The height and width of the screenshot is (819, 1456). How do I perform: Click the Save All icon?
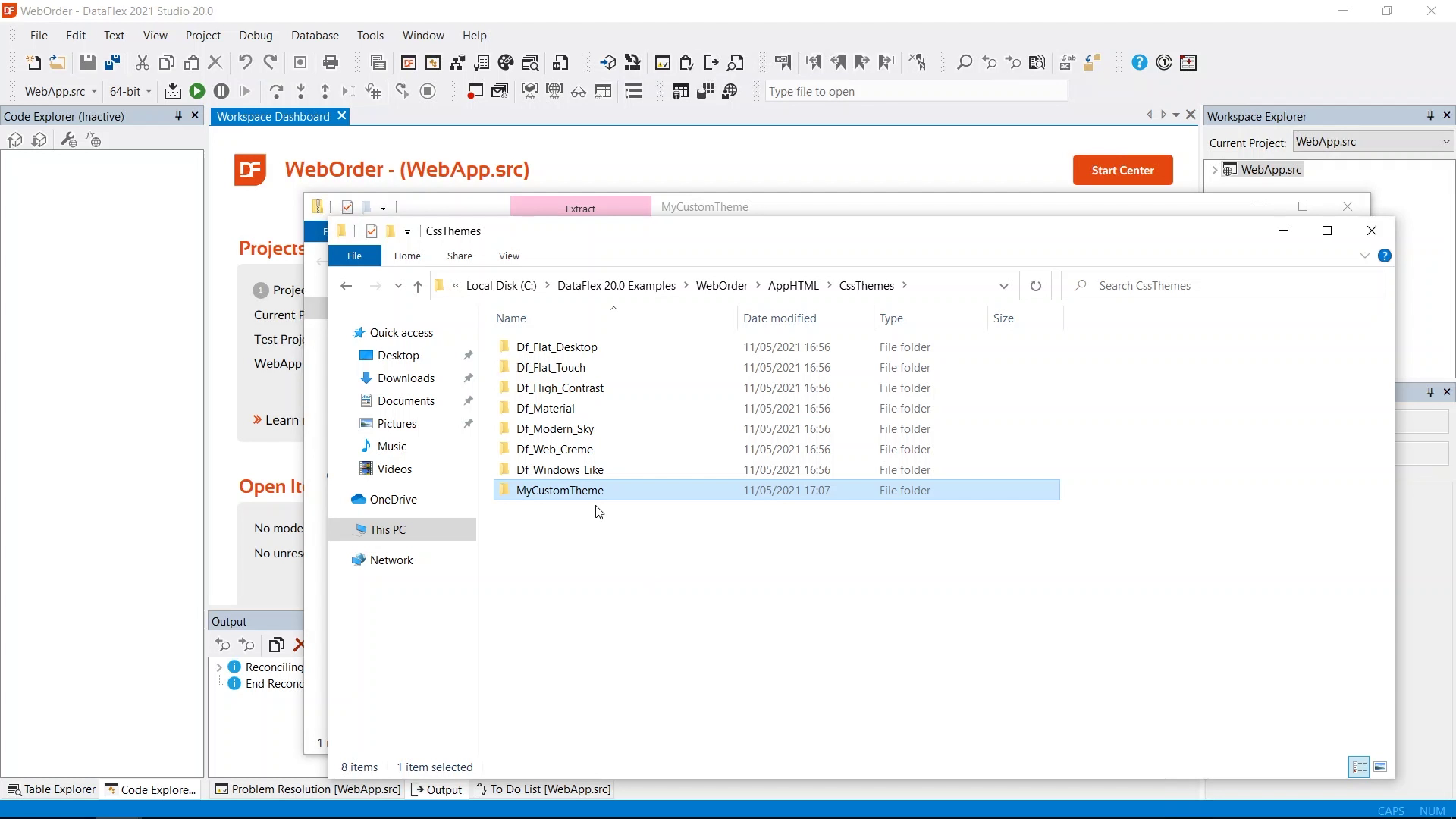[112, 63]
